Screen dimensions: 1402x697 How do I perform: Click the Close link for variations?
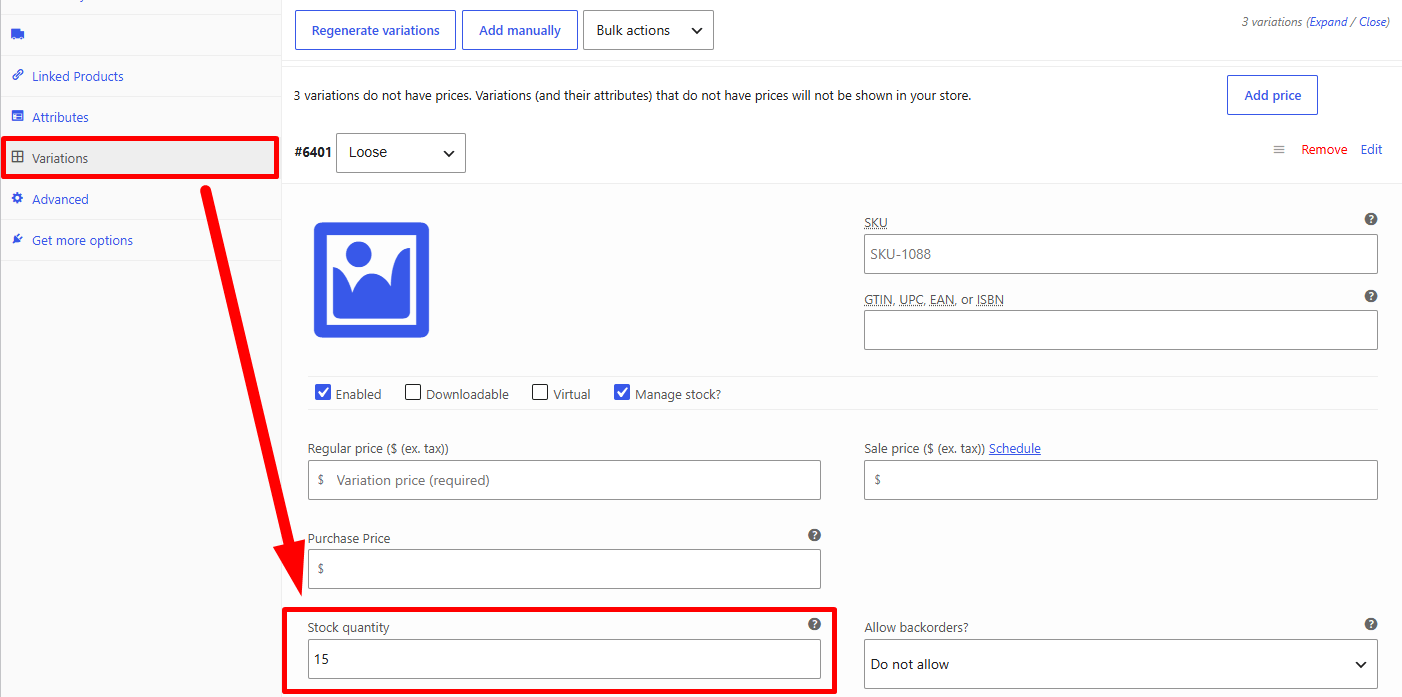click(x=1372, y=22)
